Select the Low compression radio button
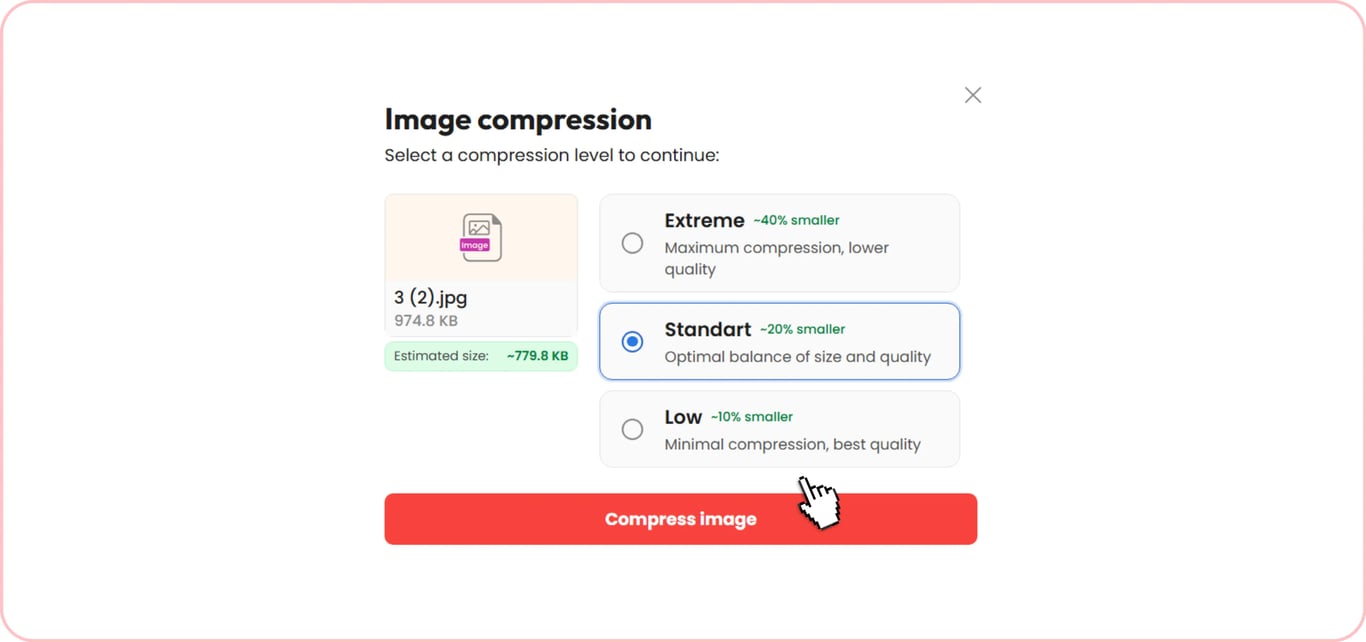This screenshot has width=1366, height=642. click(x=632, y=429)
